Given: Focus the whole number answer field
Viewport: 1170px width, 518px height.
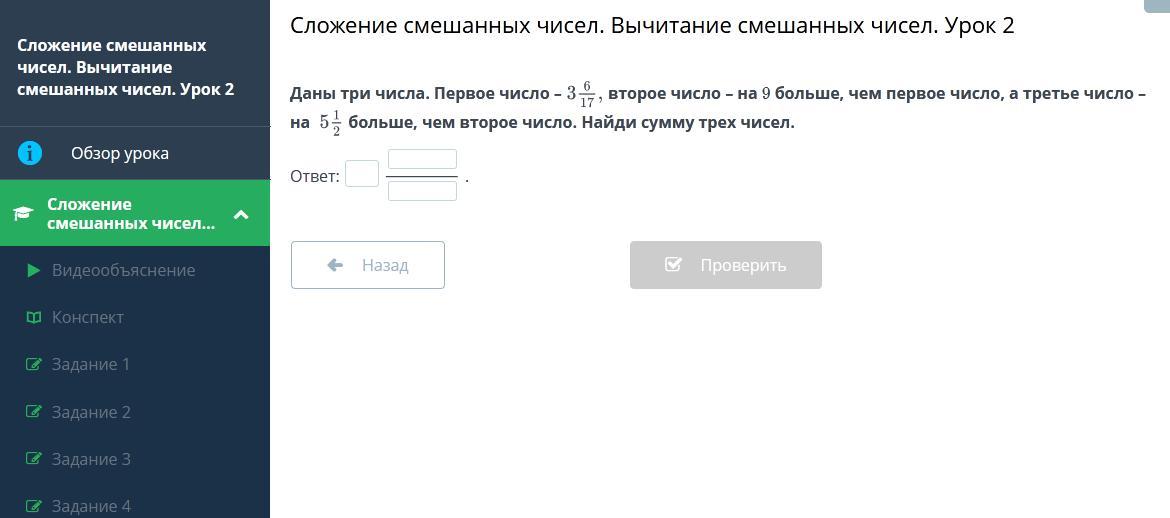Looking at the screenshot, I should point(362,175).
